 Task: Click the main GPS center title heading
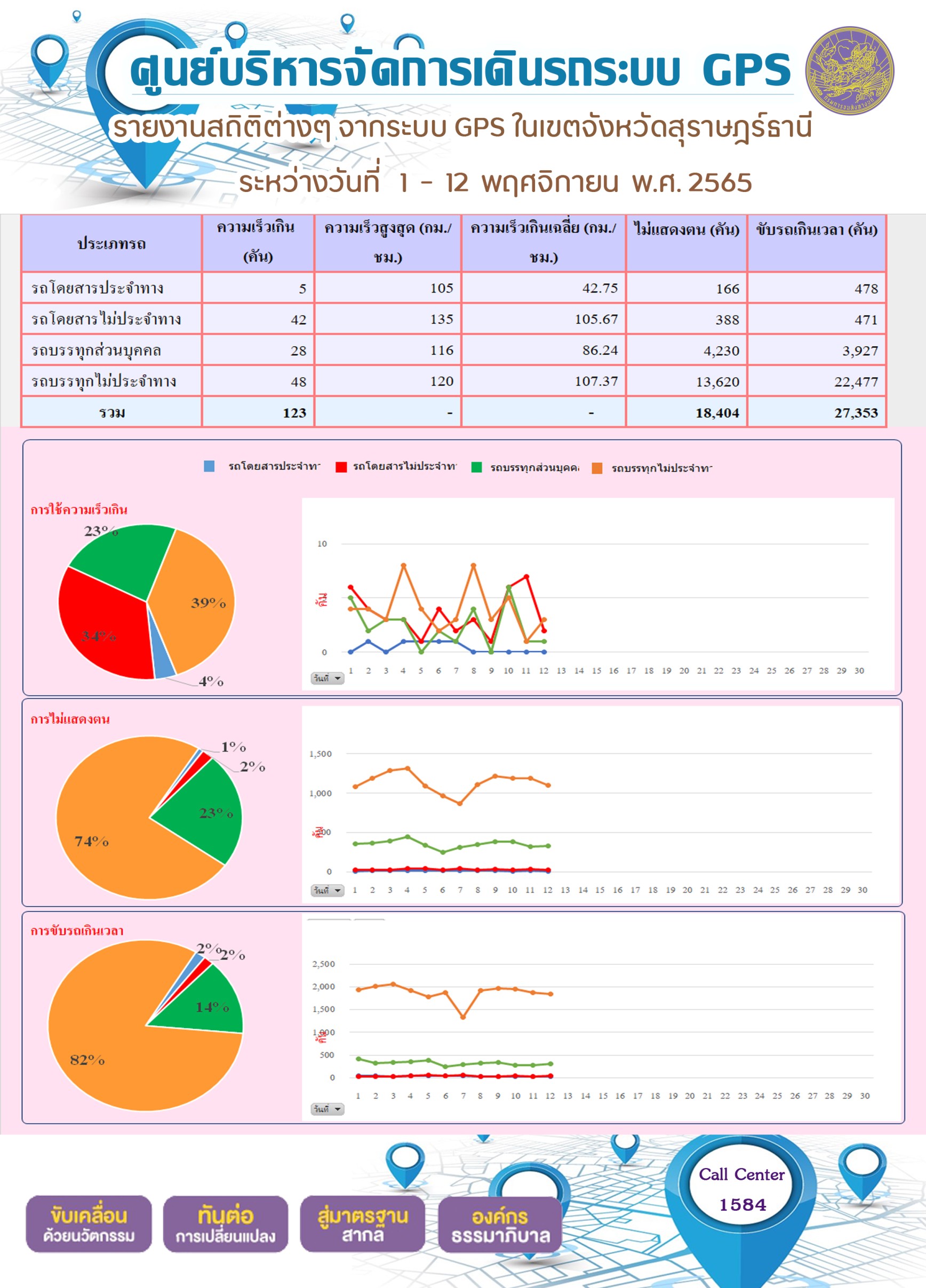pos(460,70)
